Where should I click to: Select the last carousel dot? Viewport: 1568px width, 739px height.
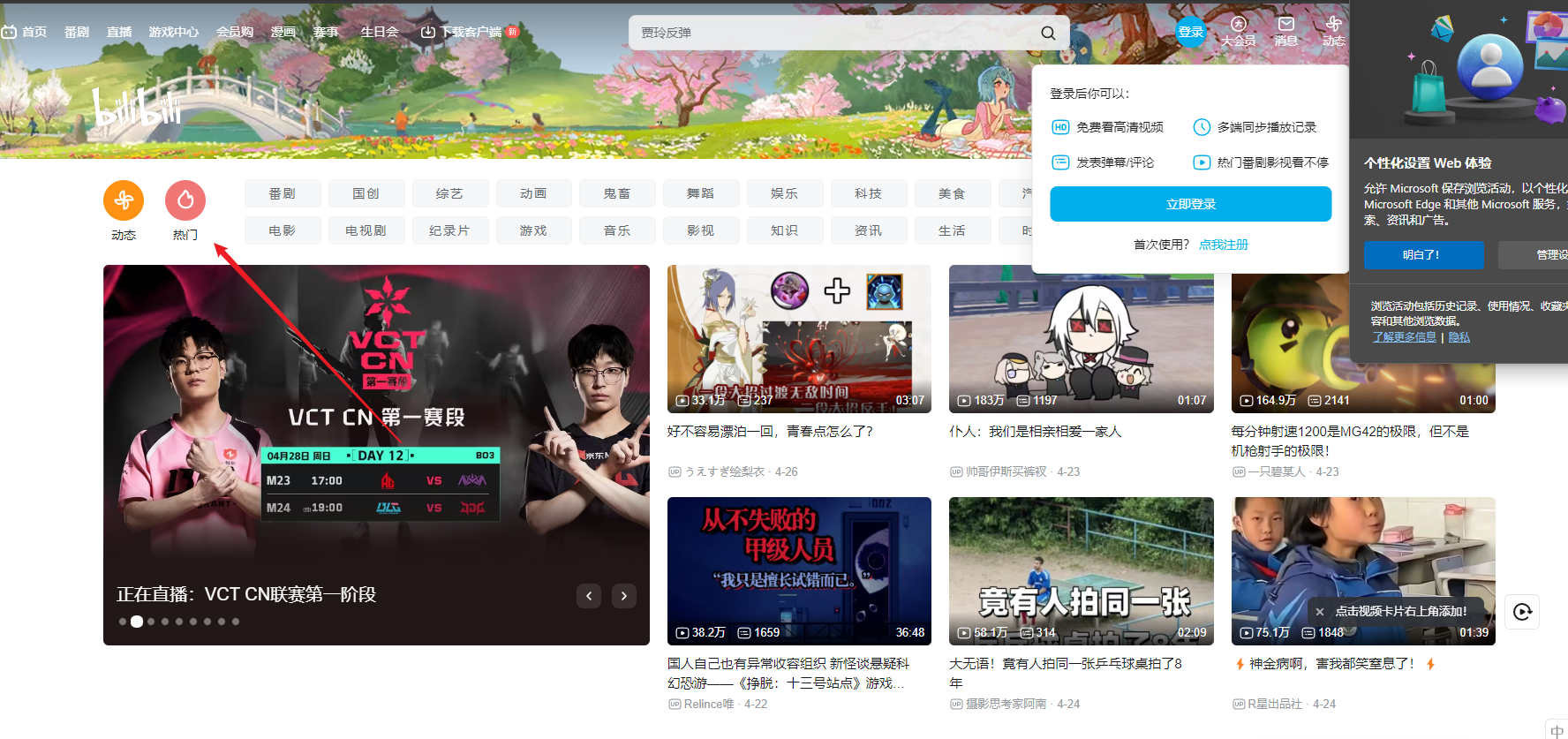[x=236, y=622]
